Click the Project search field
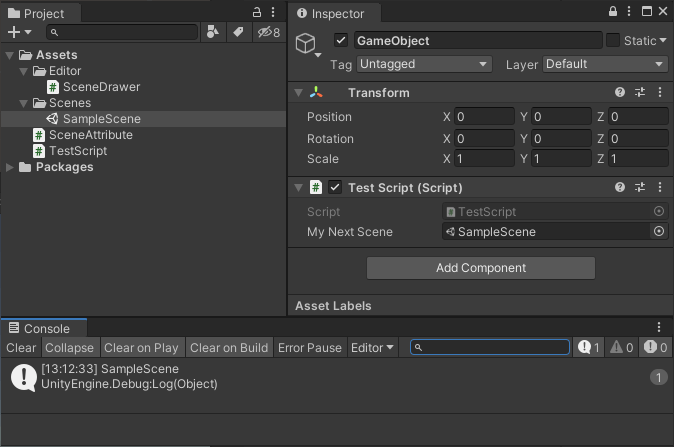 (122, 32)
